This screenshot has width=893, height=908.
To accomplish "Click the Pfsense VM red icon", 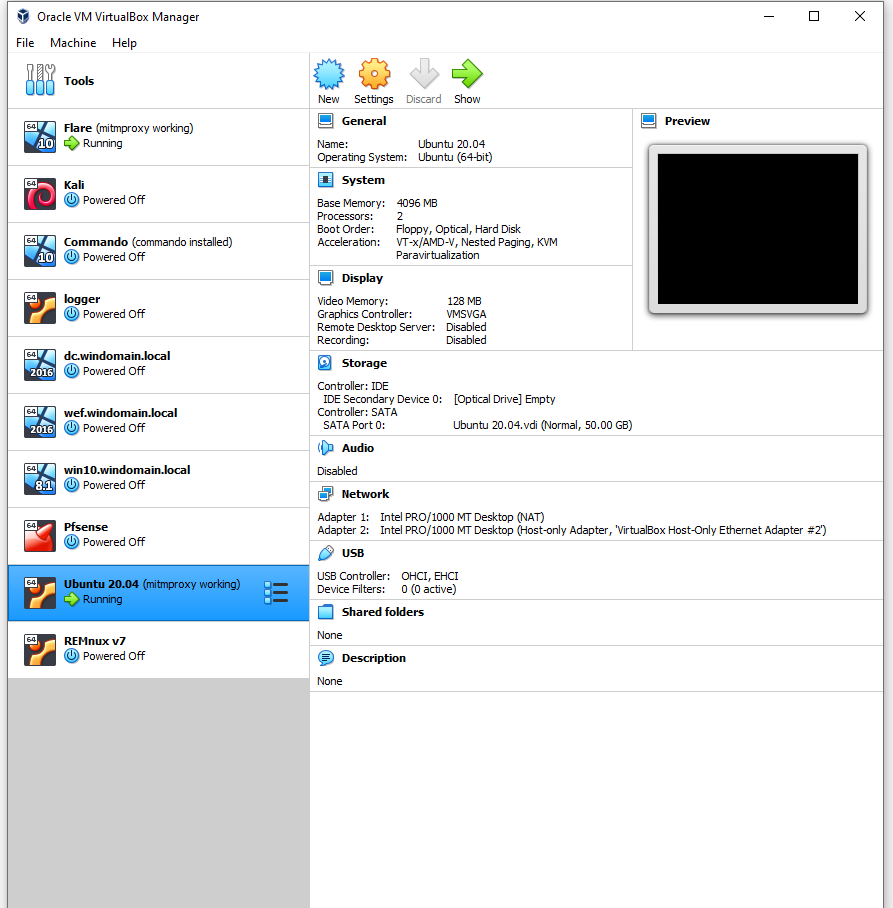I will pos(40,536).
